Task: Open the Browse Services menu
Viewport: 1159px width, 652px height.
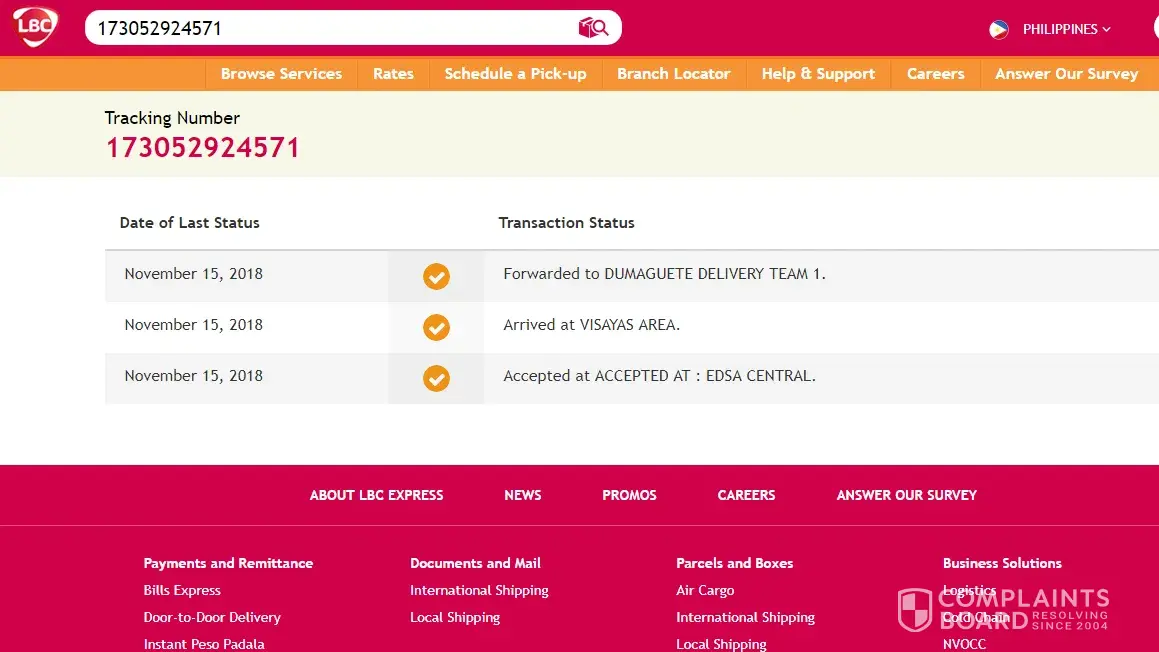Action: 281,74
